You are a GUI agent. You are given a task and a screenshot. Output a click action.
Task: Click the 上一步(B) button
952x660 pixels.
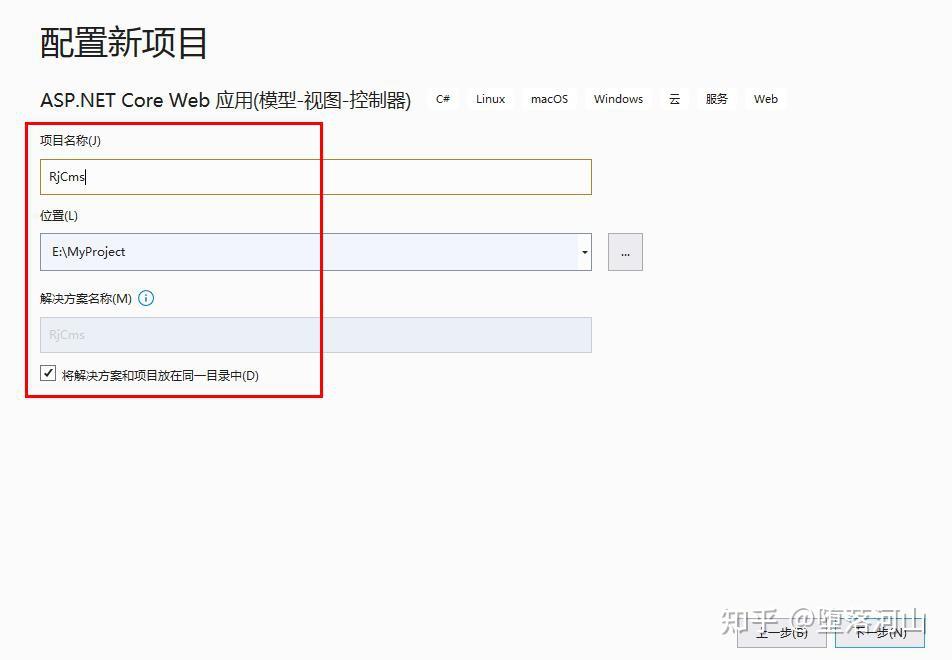tap(781, 632)
